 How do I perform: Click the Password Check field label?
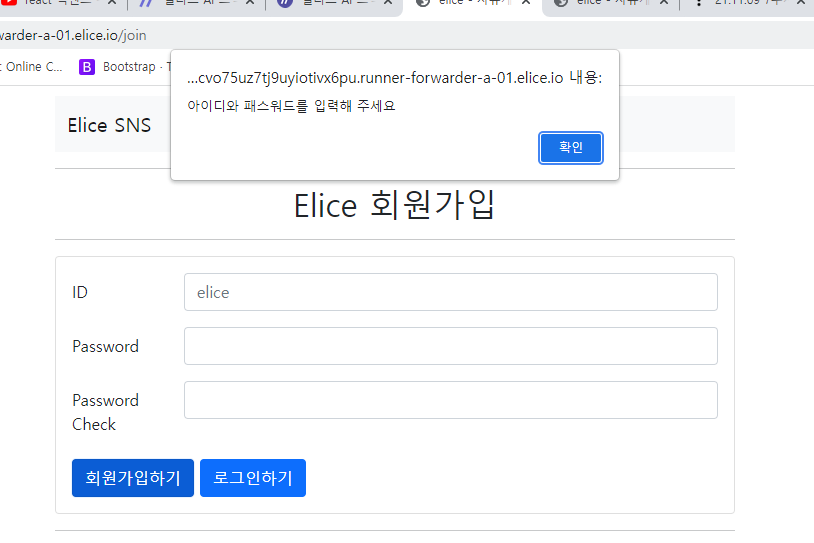[105, 412]
